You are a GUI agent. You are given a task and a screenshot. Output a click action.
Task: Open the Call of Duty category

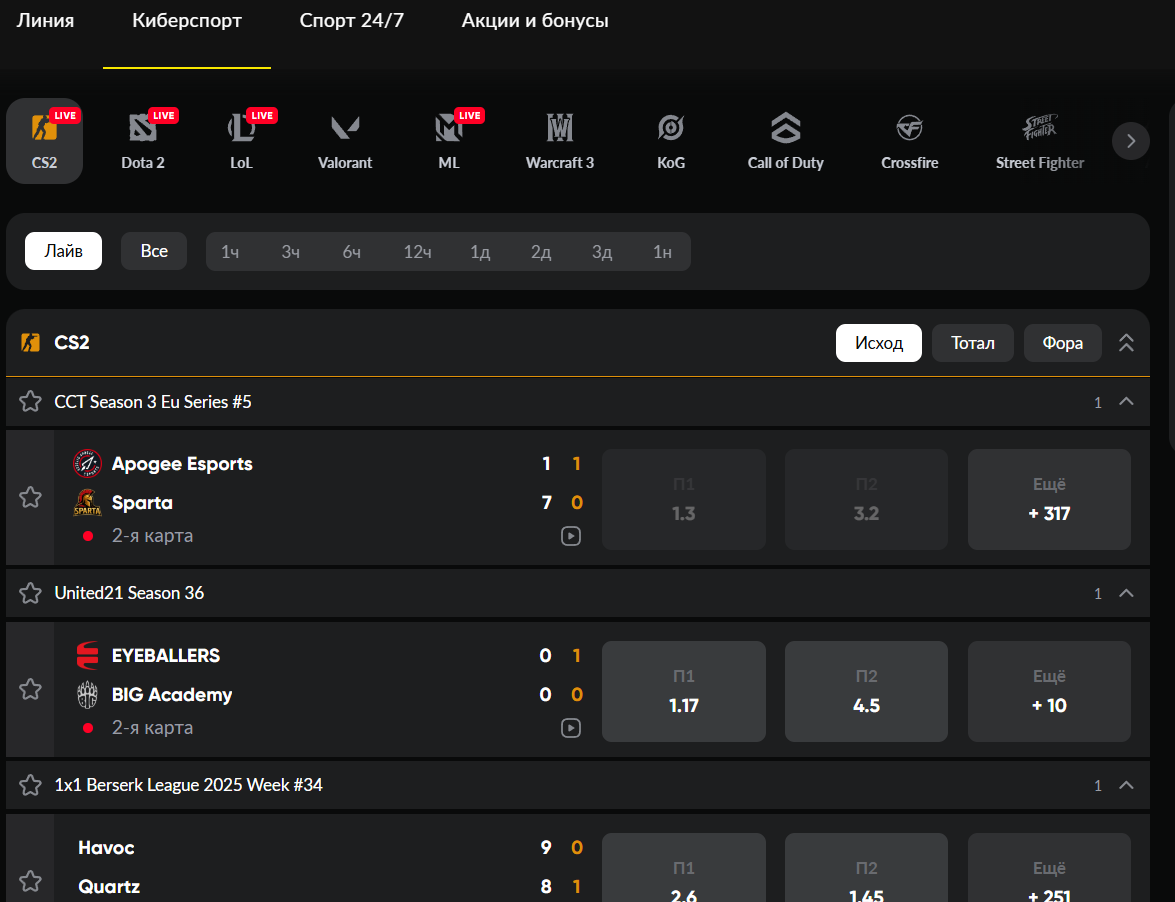point(785,141)
